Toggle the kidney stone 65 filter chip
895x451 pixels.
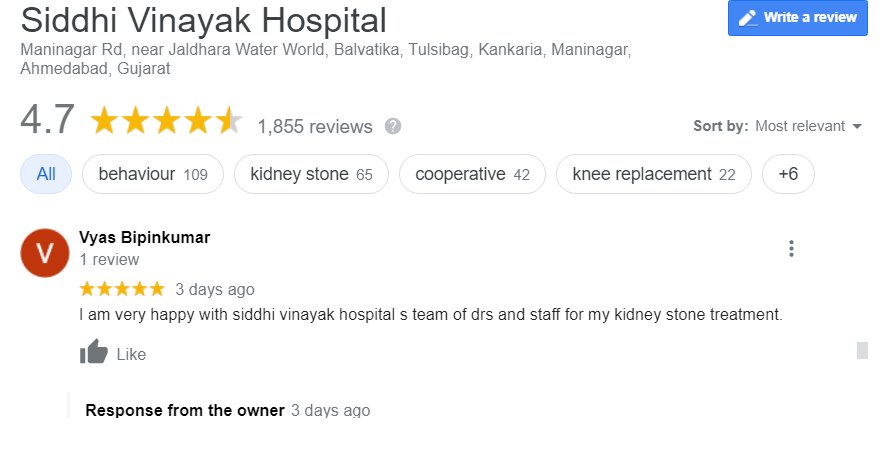[311, 174]
